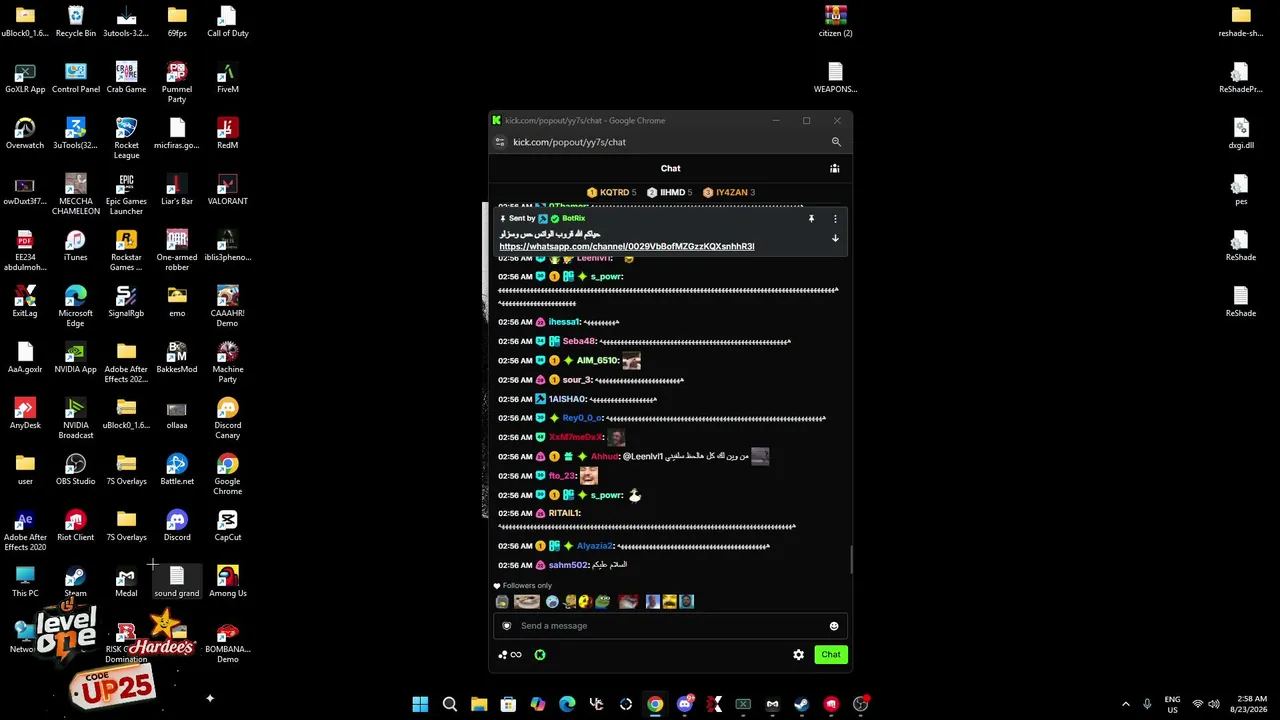Select Pummel Party desktop shortcut
The height and width of the screenshot is (720, 1280).
(177, 83)
